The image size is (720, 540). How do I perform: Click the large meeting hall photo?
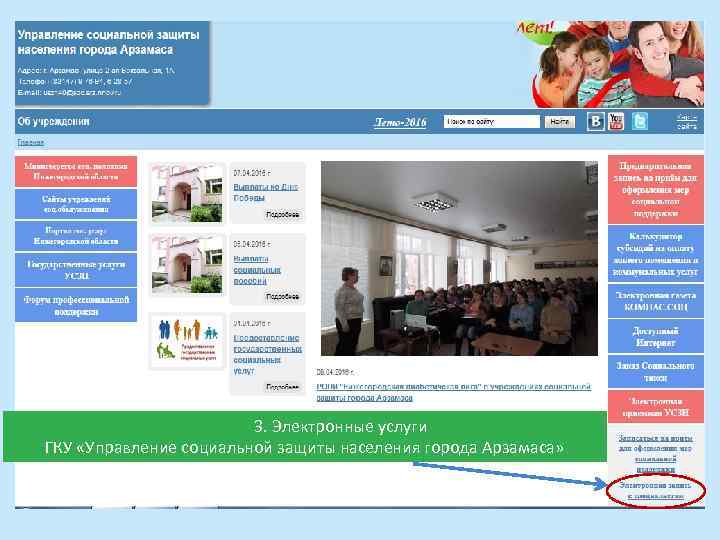click(x=459, y=258)
